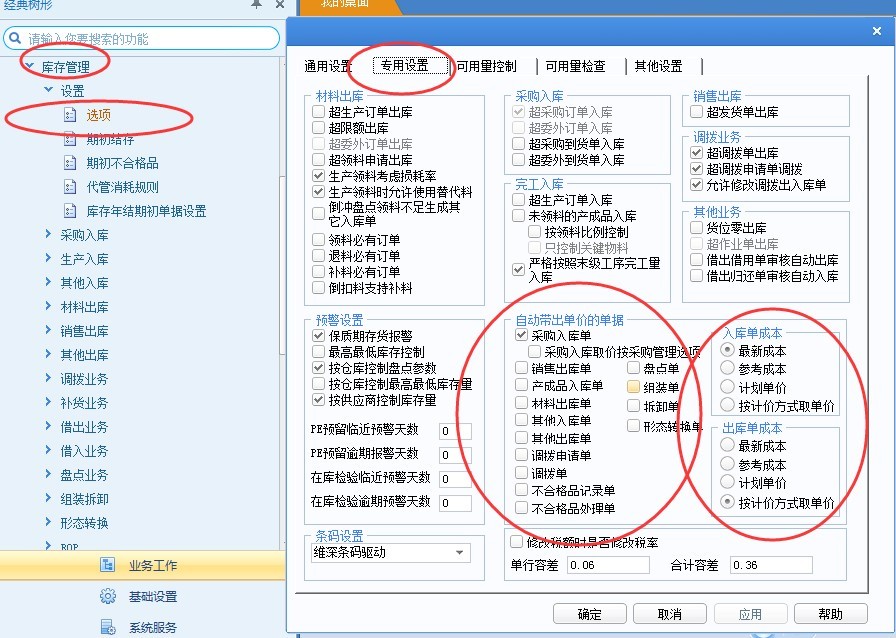Viewport: 896px width, 638px height.
Task: Click the 系统服务 icon
Action: [108, 627]
